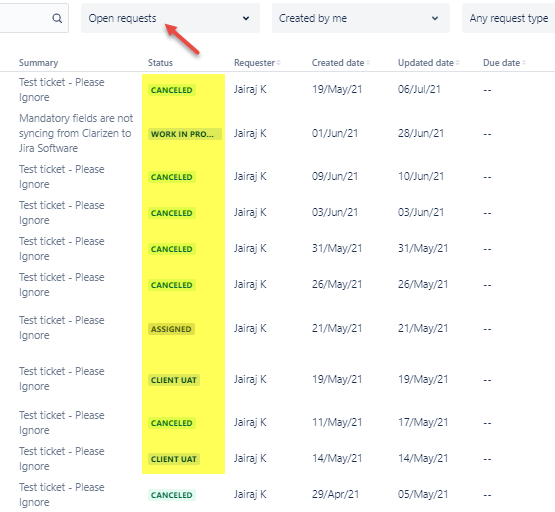The image size is (555, 512).
Task: Sort by Requester column header
Action: click(x=257, y=63)
